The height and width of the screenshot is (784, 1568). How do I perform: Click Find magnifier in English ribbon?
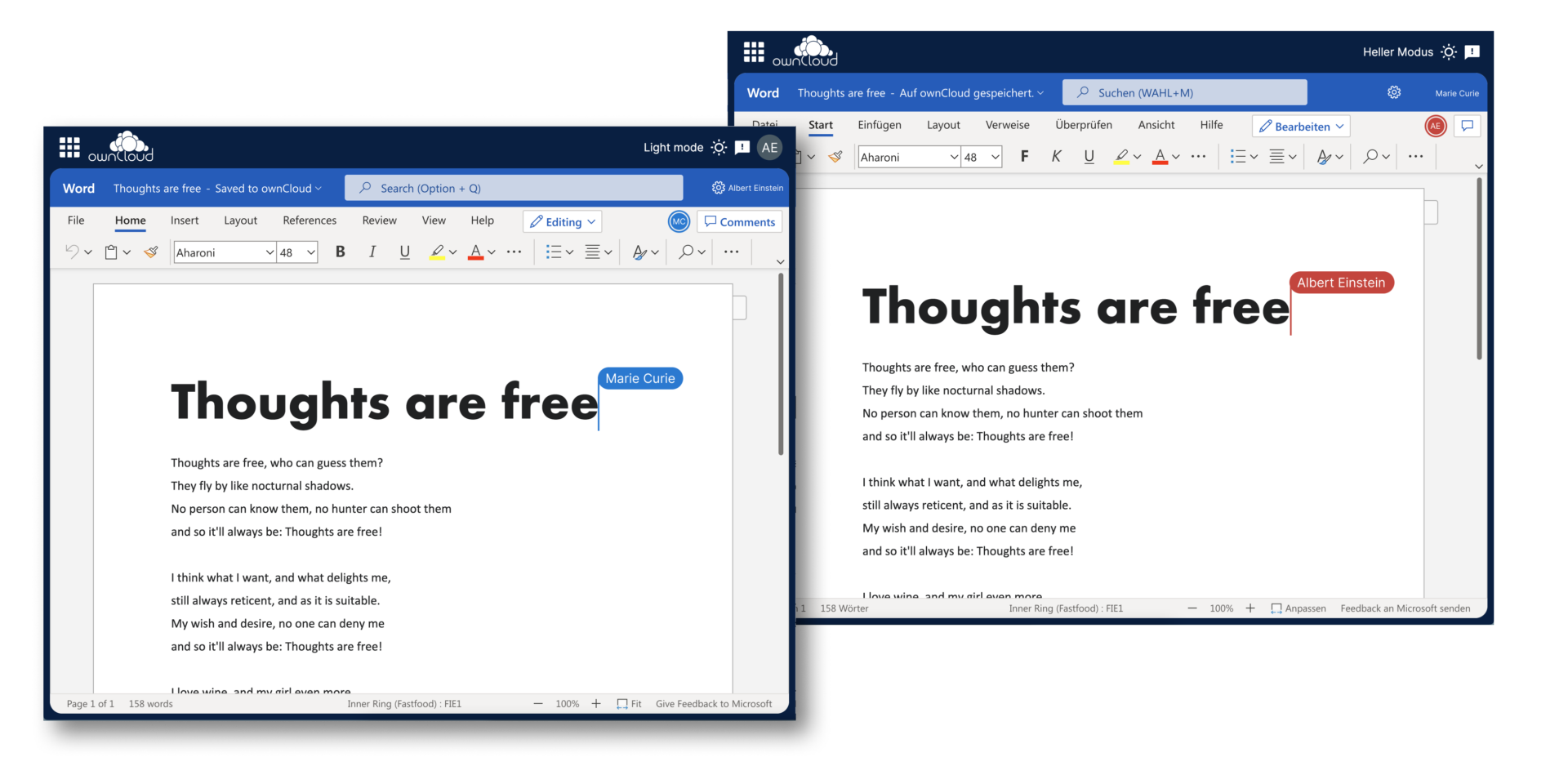tap(686, 252)
